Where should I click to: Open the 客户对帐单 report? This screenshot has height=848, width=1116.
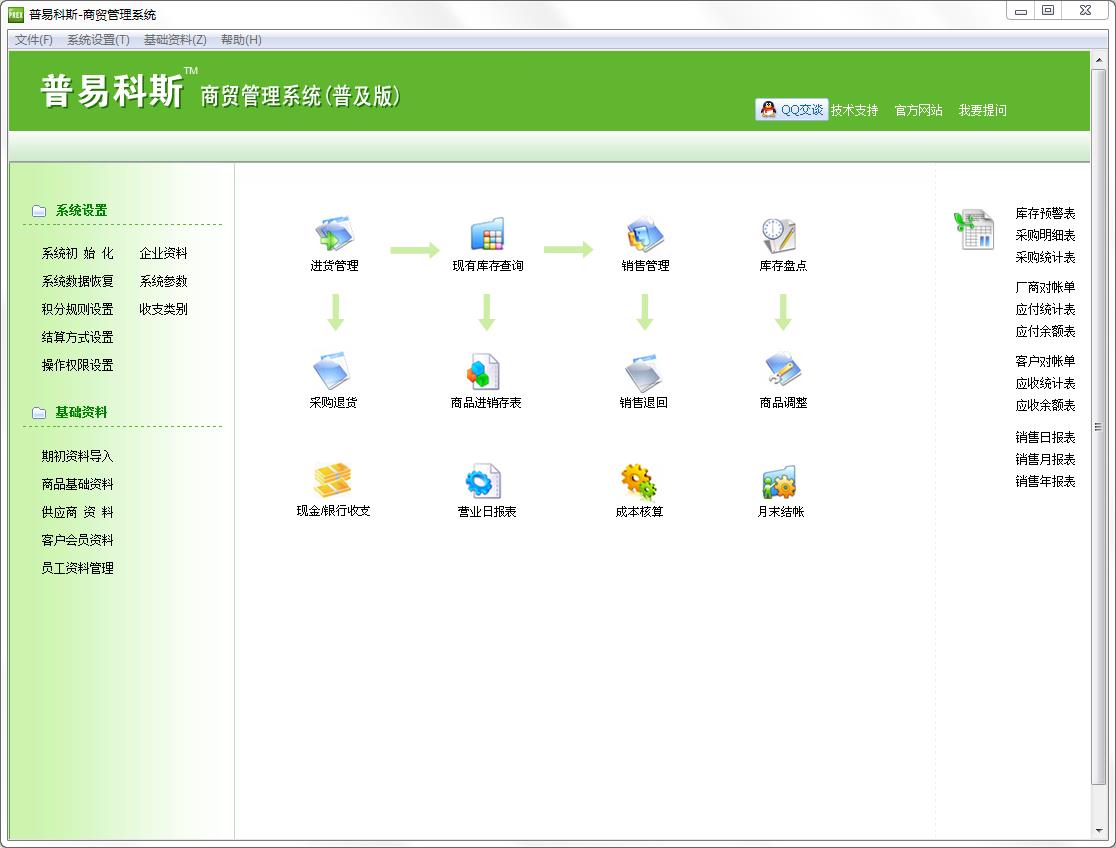coord(1045,362)
